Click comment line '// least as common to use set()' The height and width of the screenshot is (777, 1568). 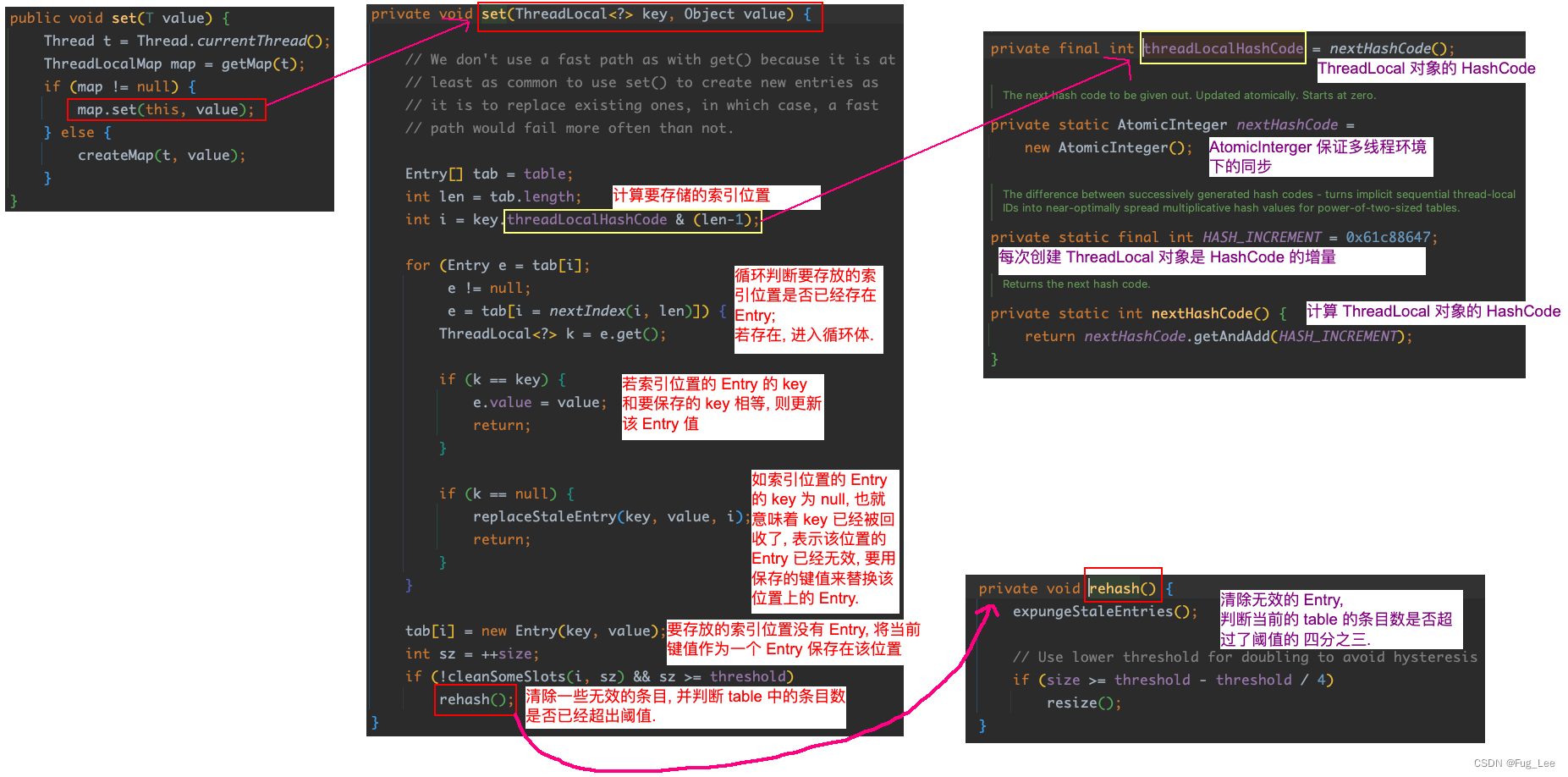641,82
